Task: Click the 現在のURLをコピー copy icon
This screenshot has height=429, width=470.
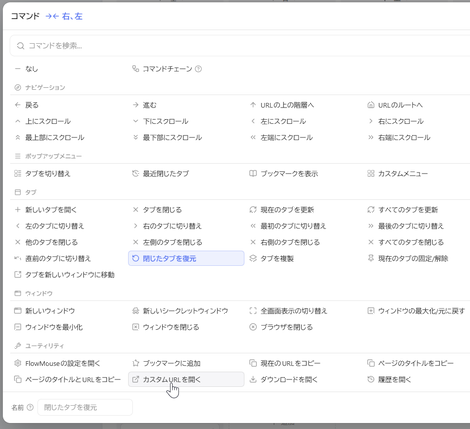Action: coord(253,363)
